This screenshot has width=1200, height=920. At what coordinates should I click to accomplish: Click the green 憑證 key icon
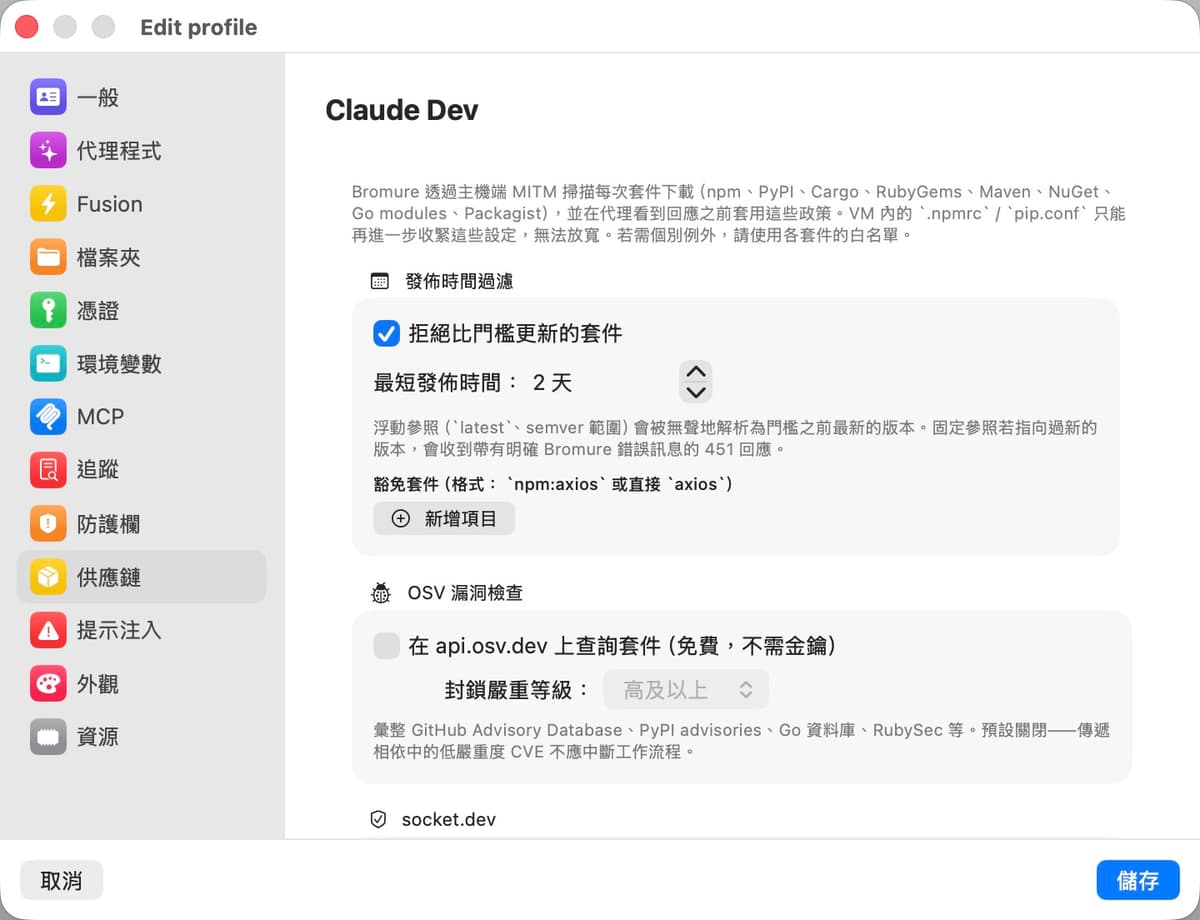pos(48,311)
